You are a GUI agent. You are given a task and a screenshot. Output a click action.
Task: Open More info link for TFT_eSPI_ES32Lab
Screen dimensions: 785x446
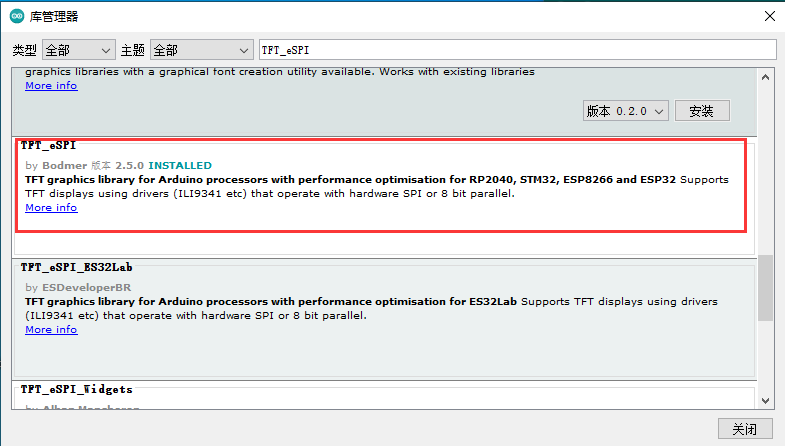pos(51,330)
